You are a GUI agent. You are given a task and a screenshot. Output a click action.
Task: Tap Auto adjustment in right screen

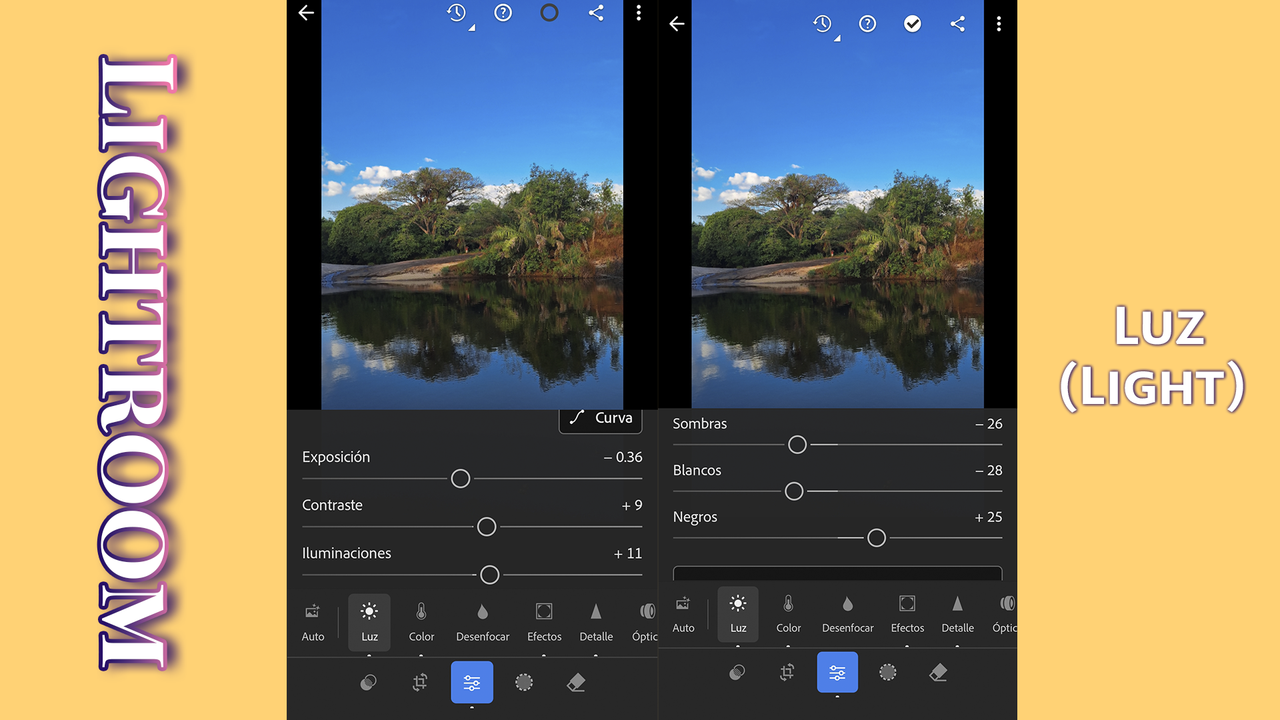pos(684,615)
